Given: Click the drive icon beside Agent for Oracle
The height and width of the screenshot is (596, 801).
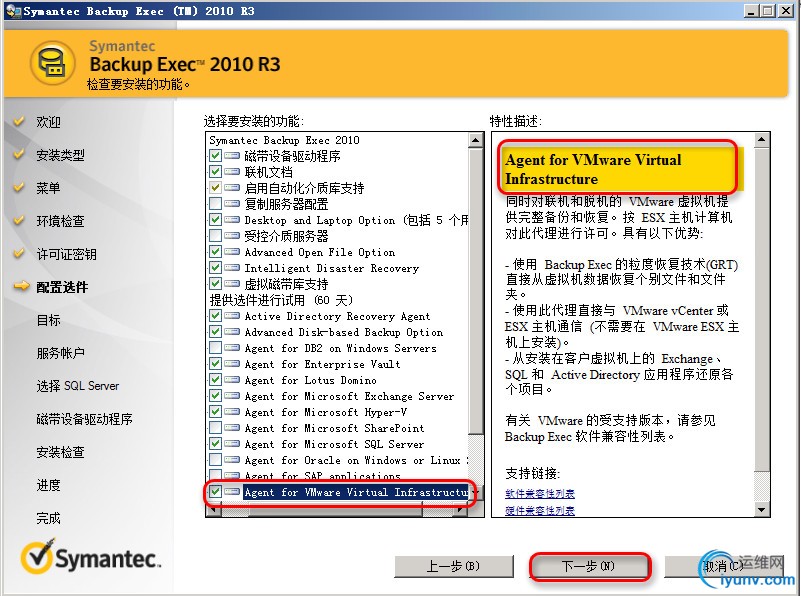Looking at the screenshot, I should (x=232, y=460).
